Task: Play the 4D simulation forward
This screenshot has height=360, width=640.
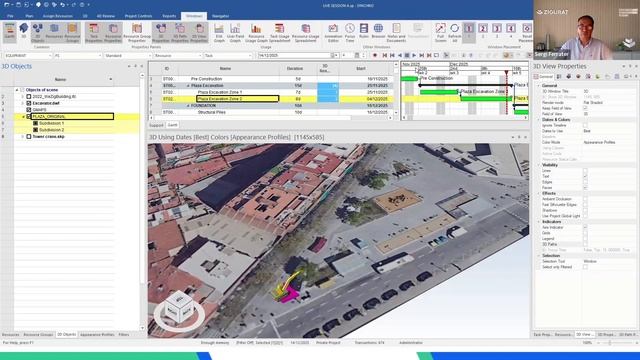Action: pos(414,55)
